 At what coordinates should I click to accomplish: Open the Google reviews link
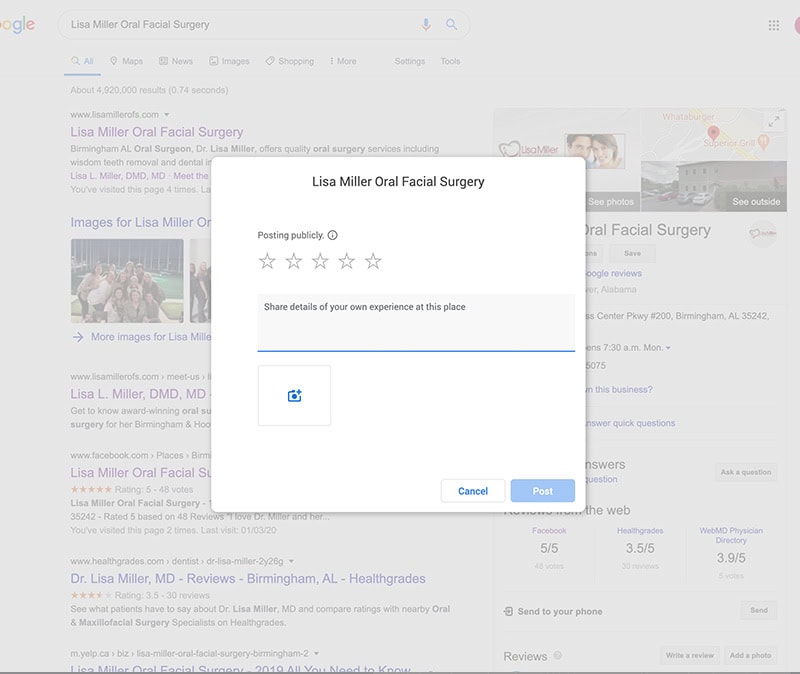[x=613, y=273]
